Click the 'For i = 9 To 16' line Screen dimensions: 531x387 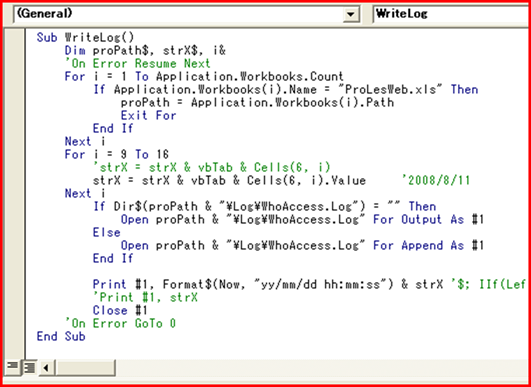pos(117,155)
